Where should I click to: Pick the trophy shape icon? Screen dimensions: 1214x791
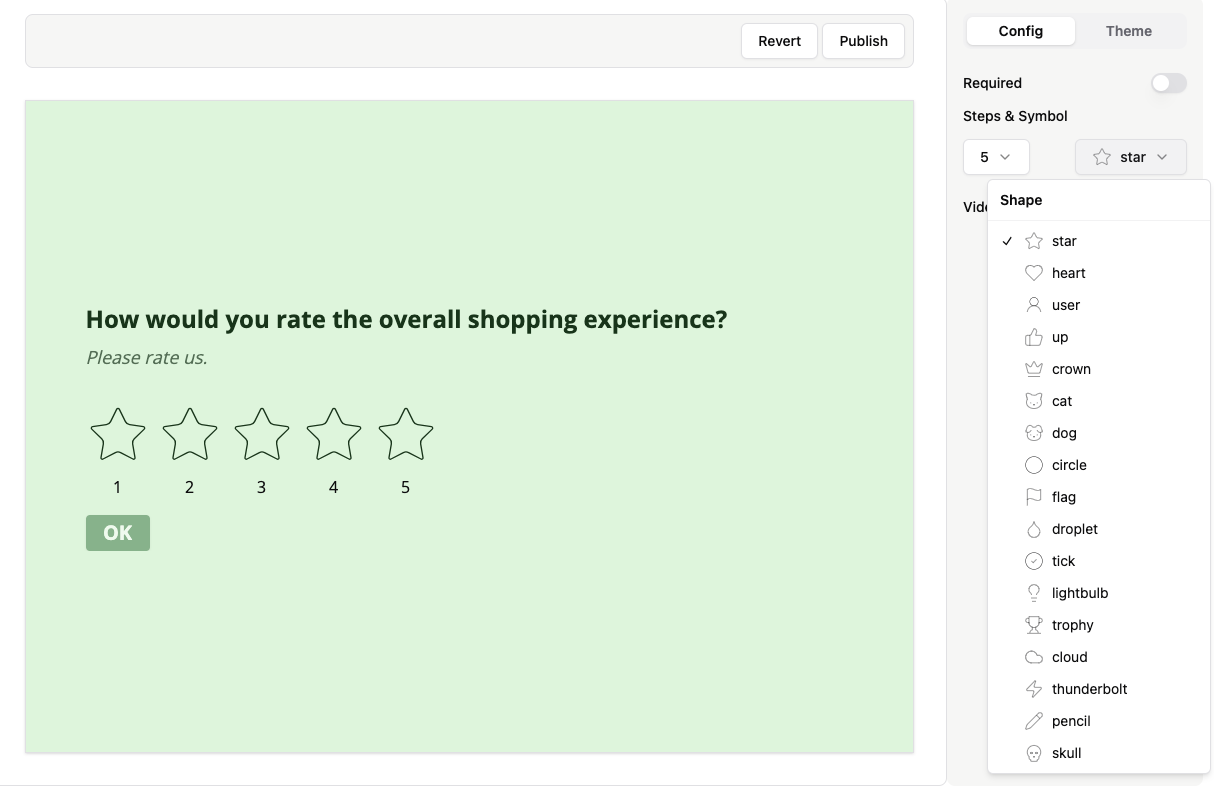click(x=1072, y=625)
